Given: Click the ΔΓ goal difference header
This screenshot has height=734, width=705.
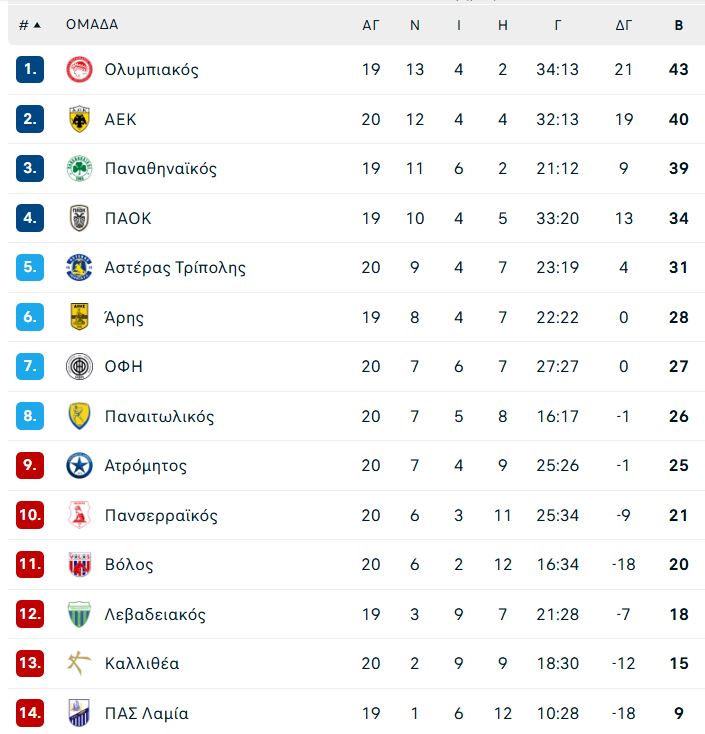Looking at the screenshot, I should [624, 25].
